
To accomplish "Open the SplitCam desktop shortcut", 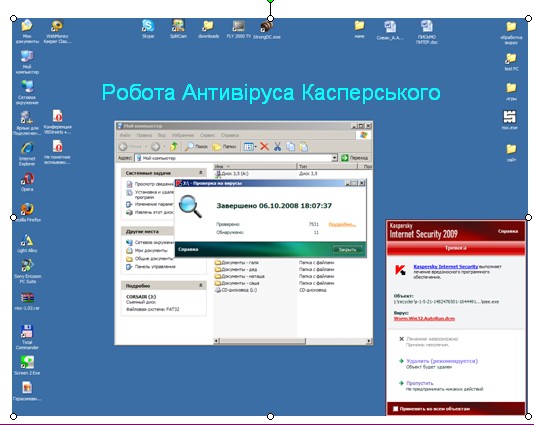I will 178,28.
